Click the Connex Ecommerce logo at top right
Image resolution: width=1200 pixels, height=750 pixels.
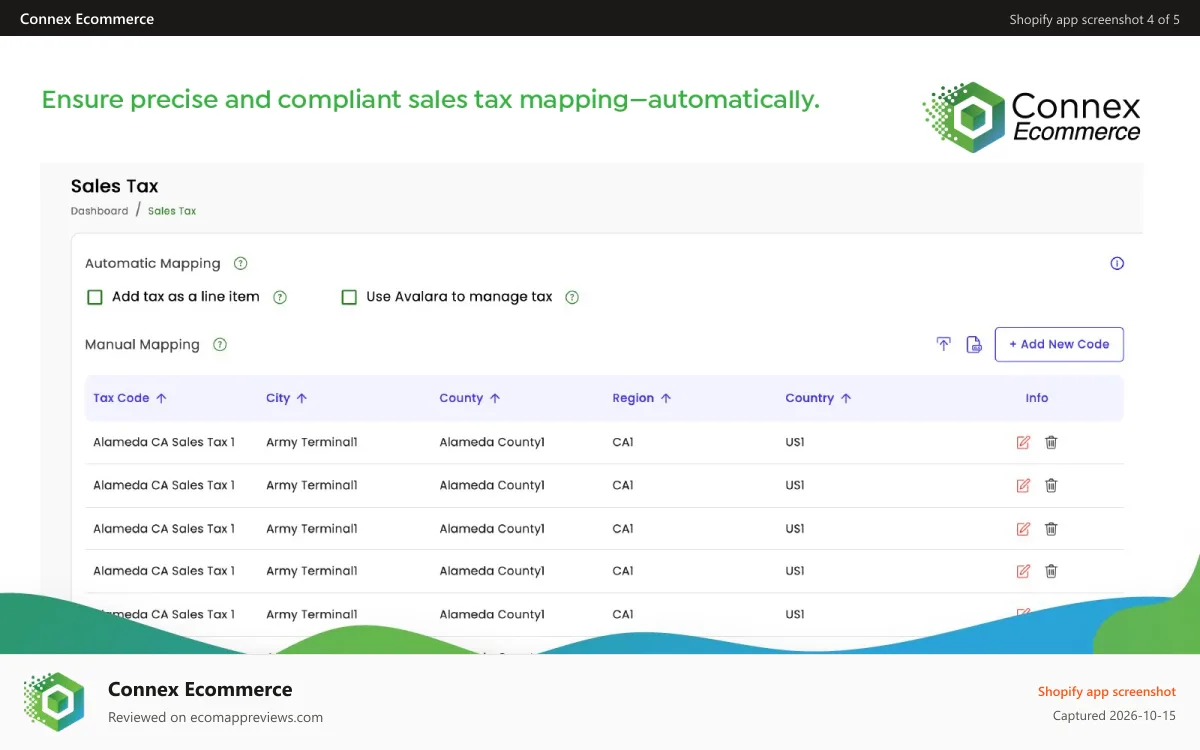(1031, 117)
